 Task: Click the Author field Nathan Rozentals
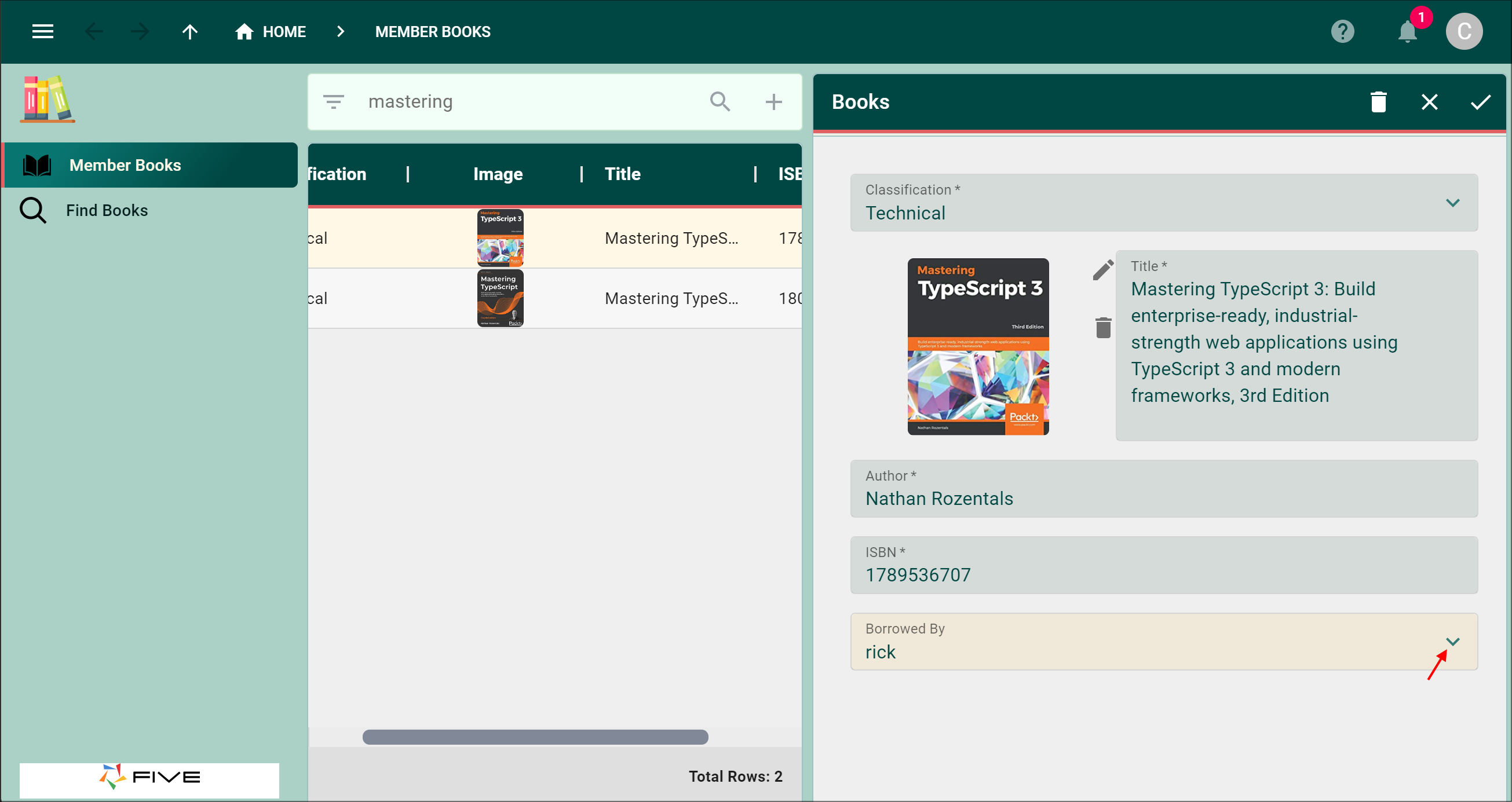(x=1164, y=489)
